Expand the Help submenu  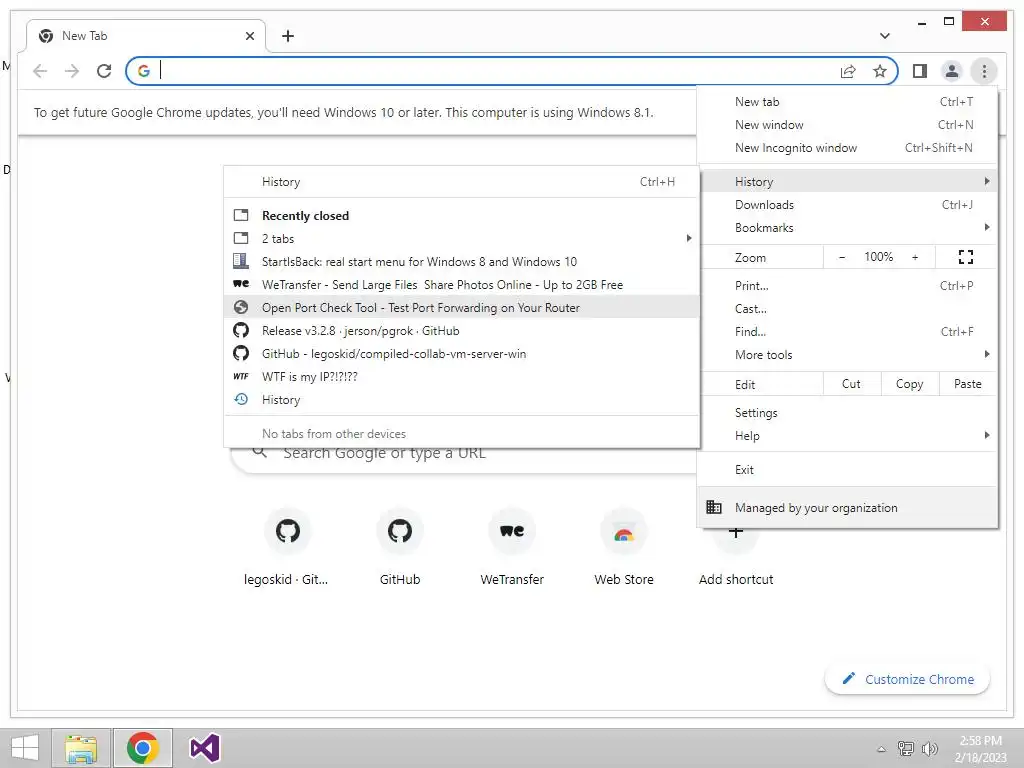tap(847, 436)
